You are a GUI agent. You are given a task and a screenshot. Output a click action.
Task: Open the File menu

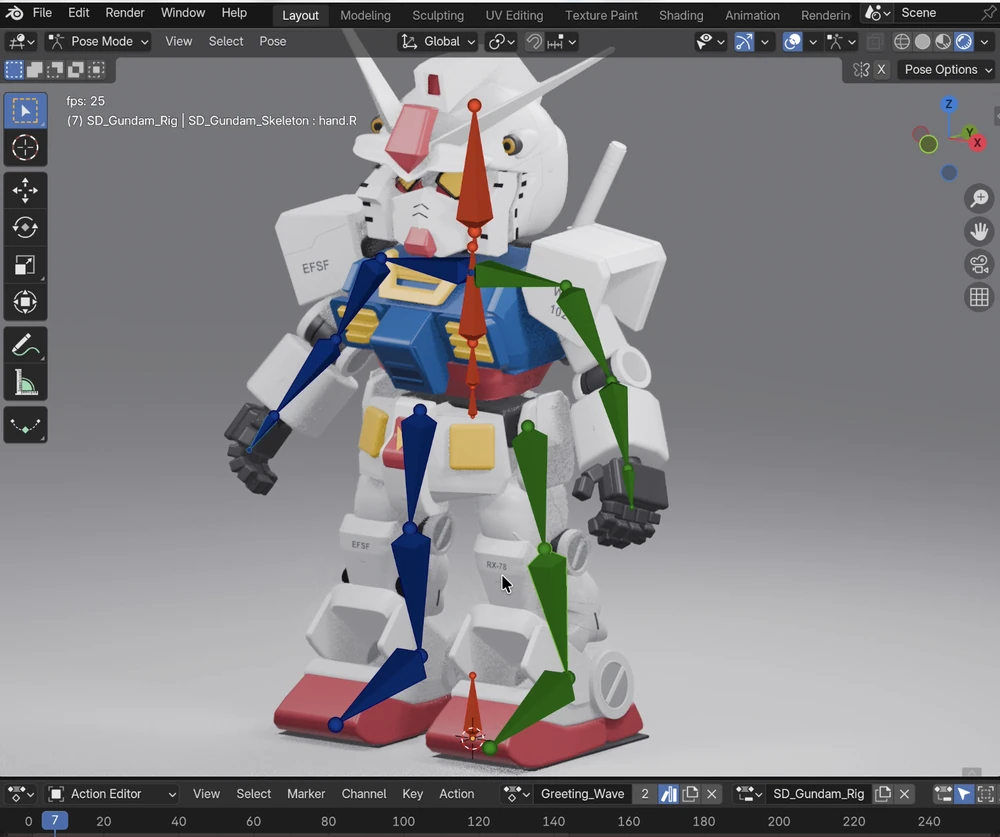tap(42, 13)
